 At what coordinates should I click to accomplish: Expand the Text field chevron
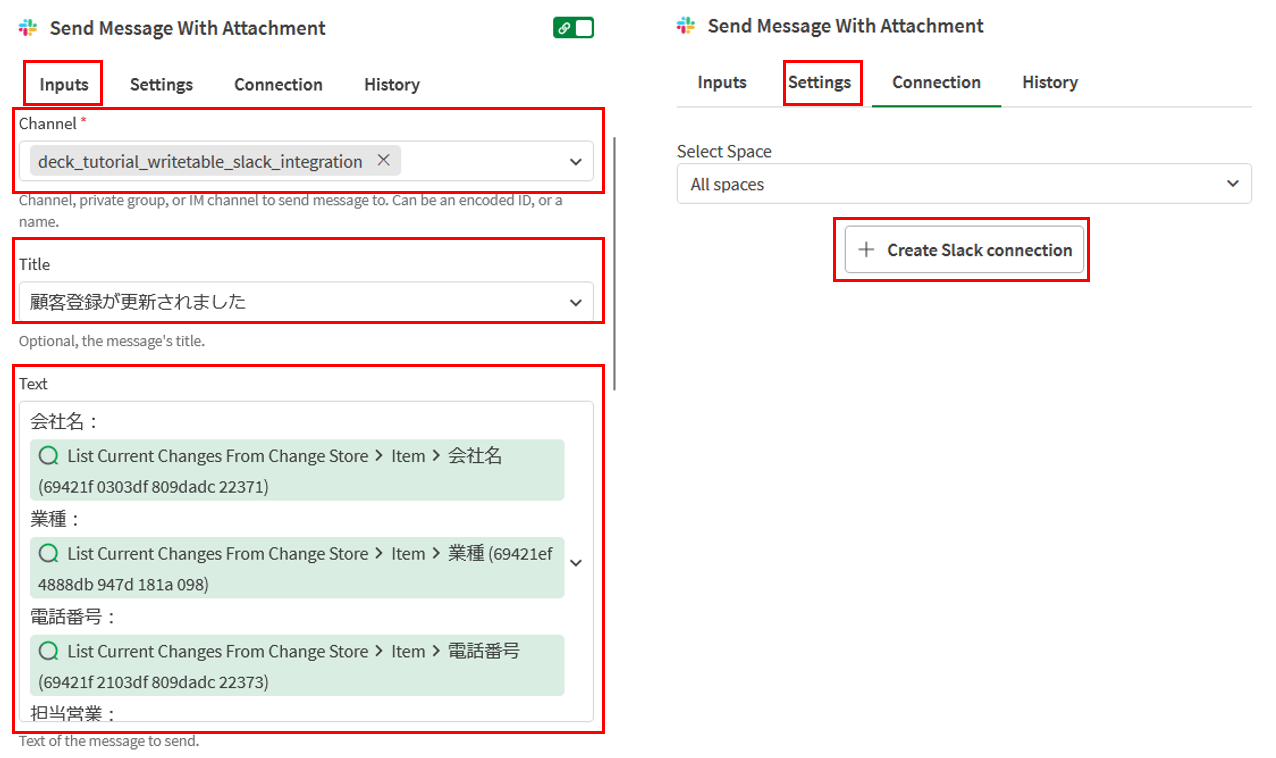tap(576, 563)
